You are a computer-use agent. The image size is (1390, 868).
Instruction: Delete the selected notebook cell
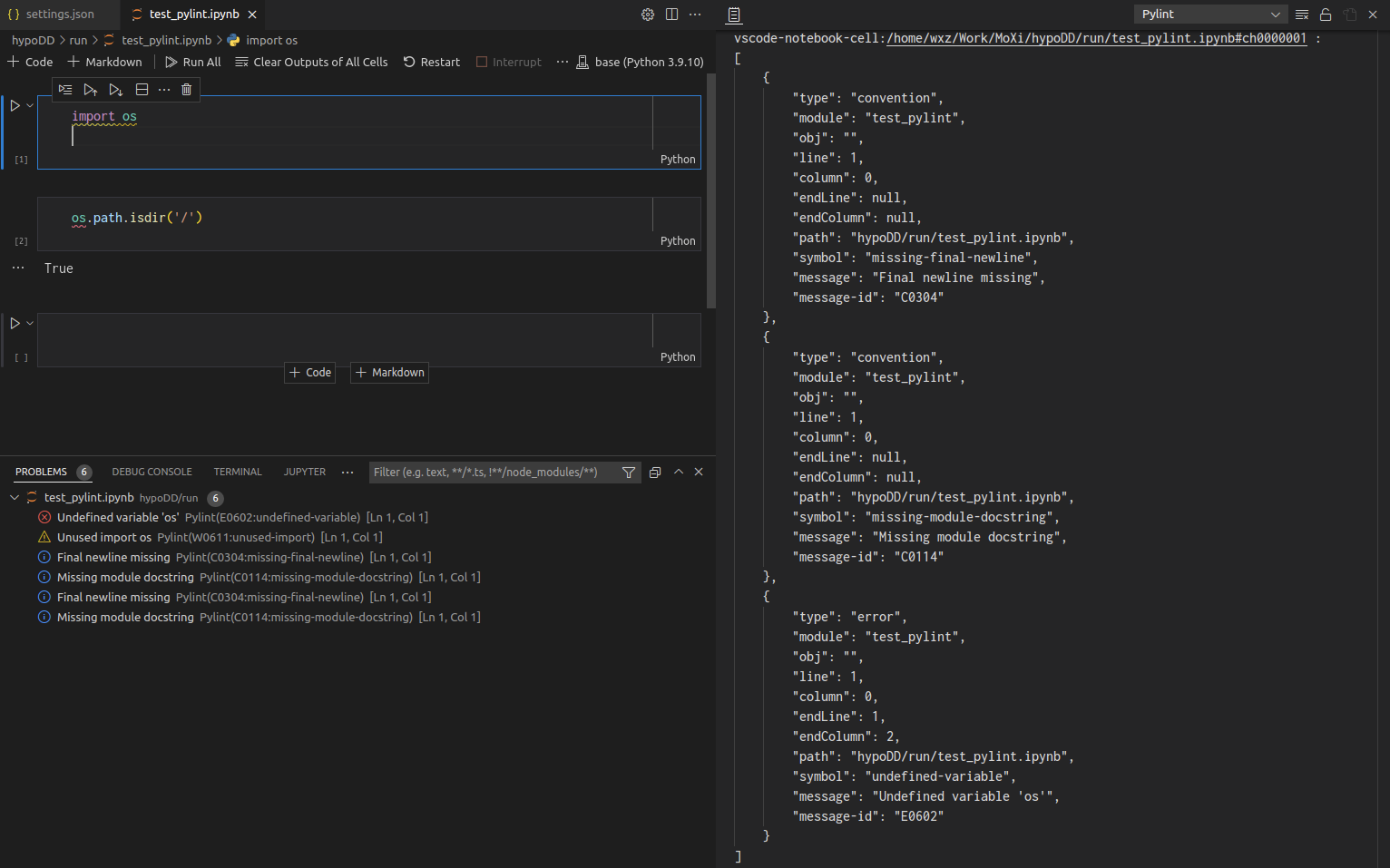point(186,89)
